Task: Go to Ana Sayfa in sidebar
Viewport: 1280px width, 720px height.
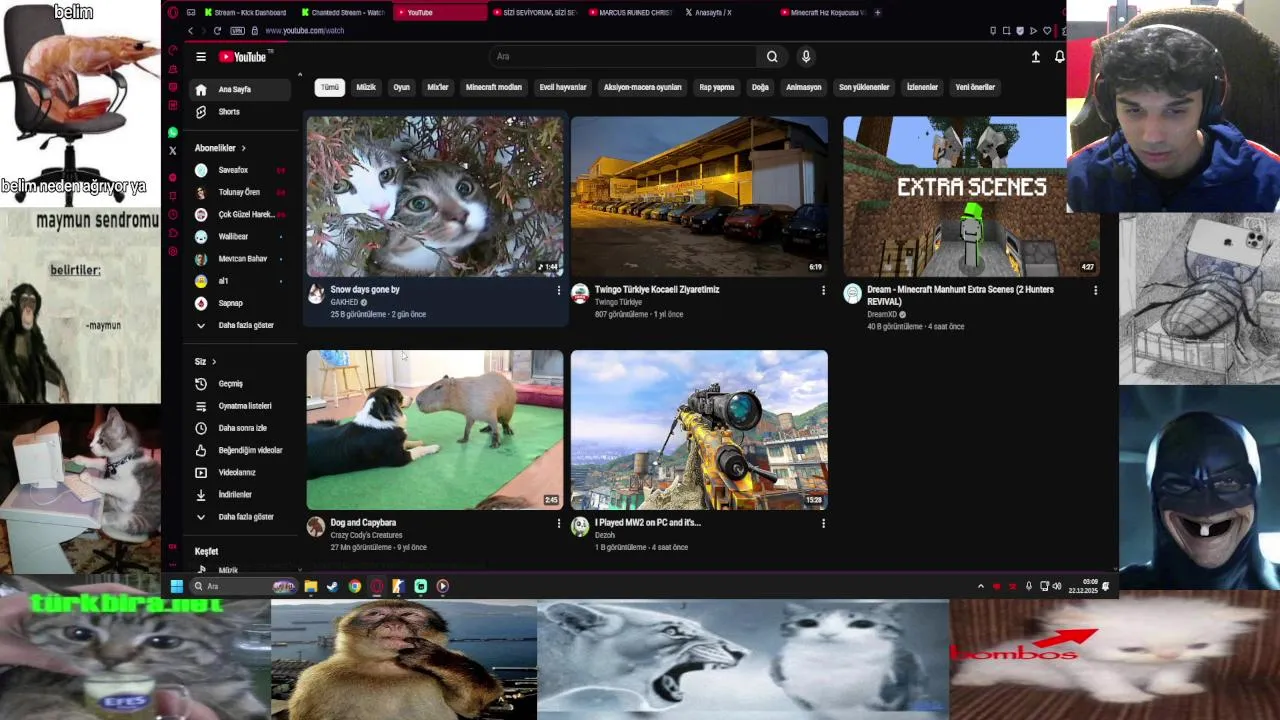Action: pos(242,89)
